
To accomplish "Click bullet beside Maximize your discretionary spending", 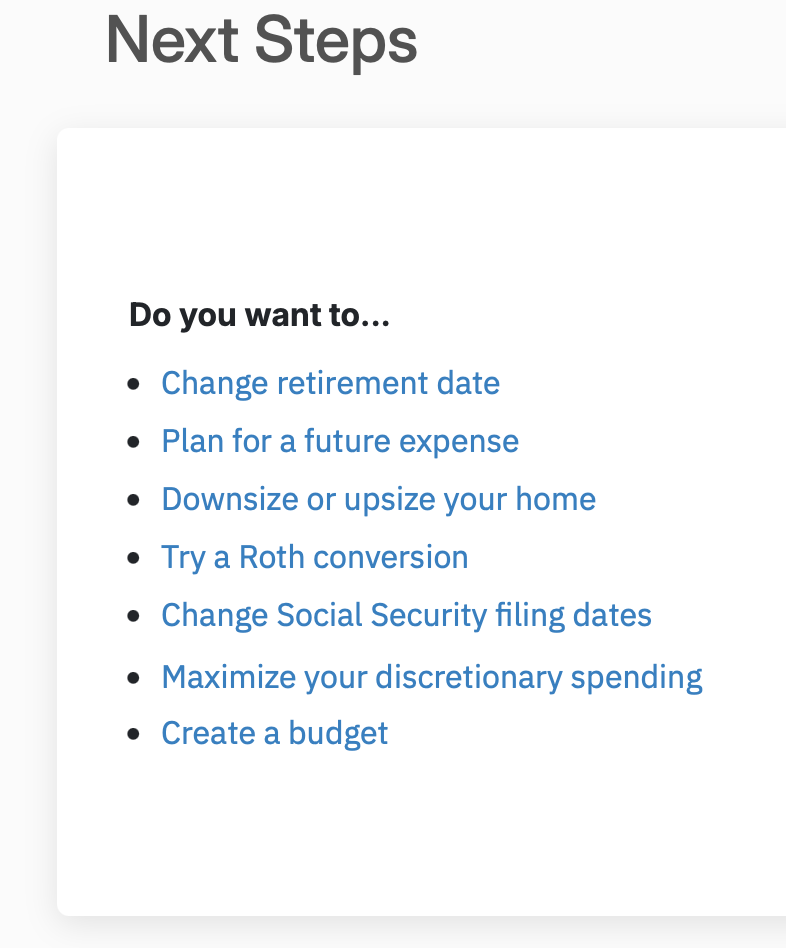I will tap(134, 678).
